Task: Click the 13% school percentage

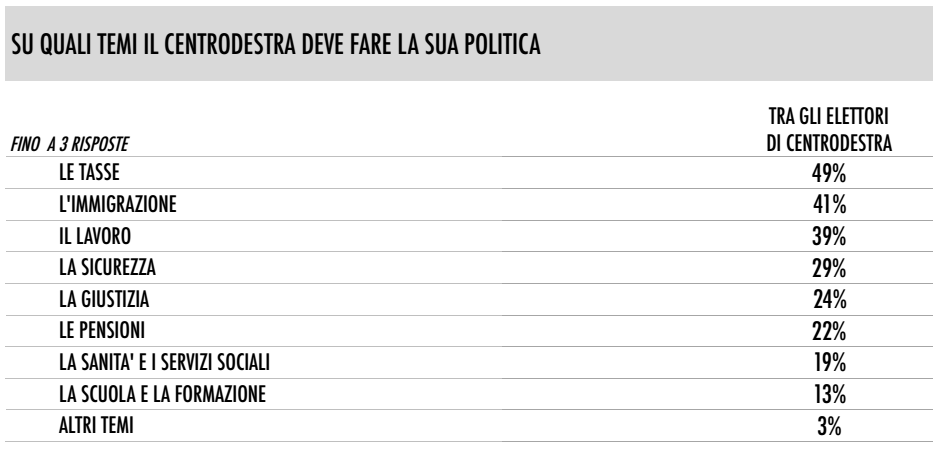Action: (830, 395)
